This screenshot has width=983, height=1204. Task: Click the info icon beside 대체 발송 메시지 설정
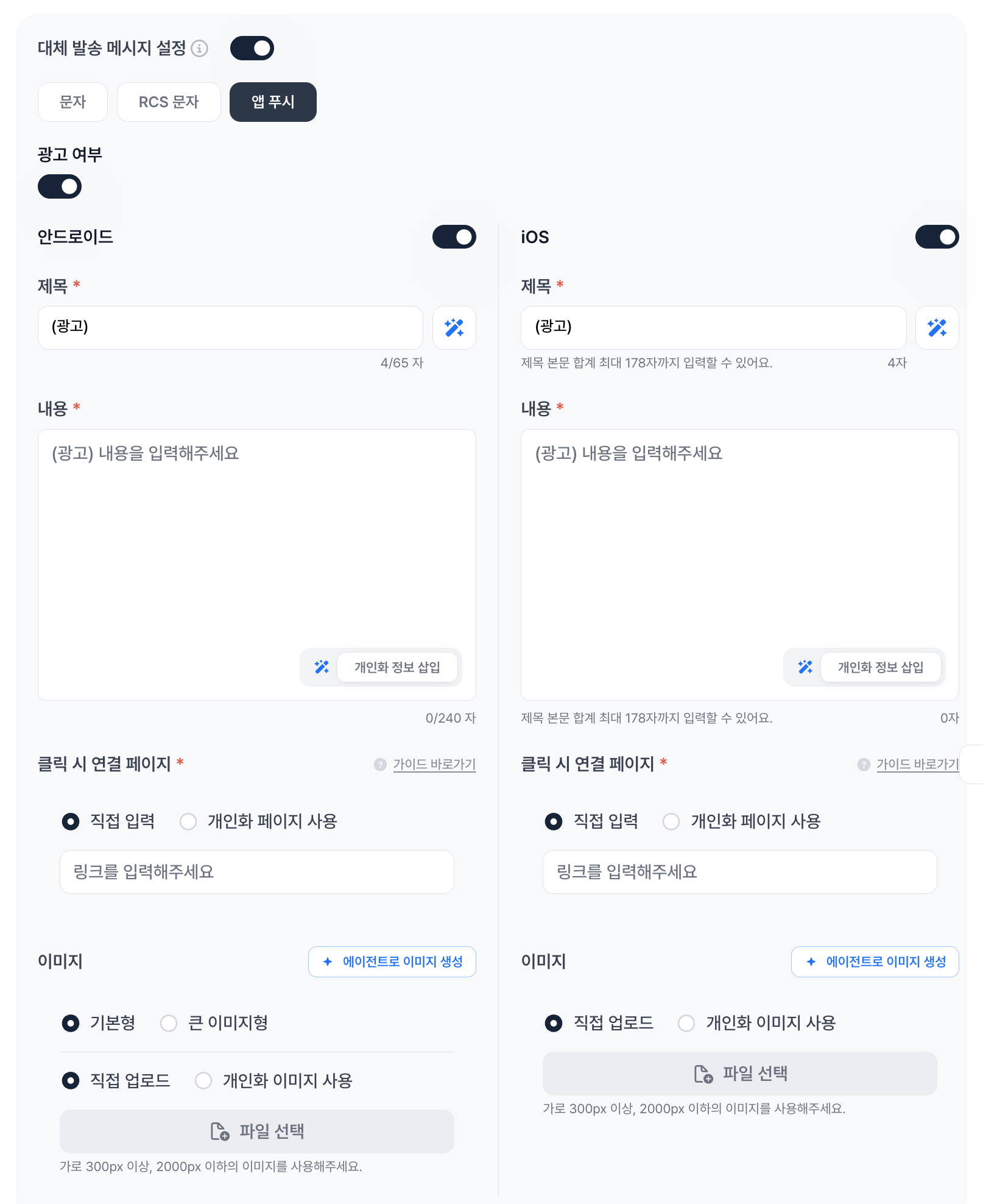coord(200,48)
